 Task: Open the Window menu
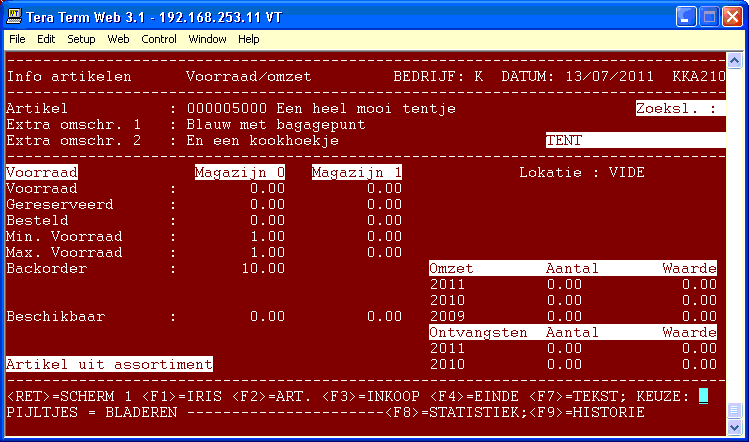tap(207, 39)
